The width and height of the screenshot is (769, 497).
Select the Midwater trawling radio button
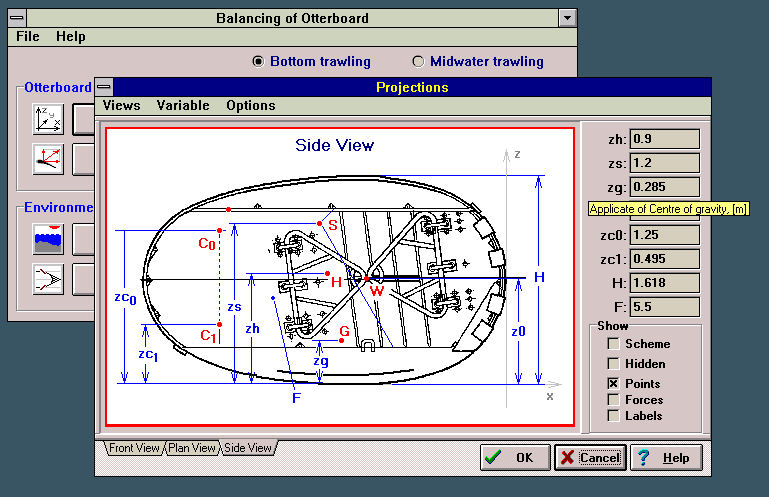click(x=418, y=61)
